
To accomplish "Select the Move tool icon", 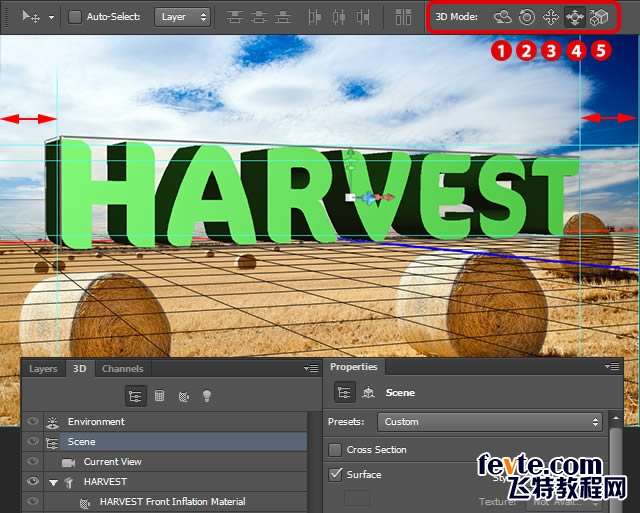I will point(31,17).
